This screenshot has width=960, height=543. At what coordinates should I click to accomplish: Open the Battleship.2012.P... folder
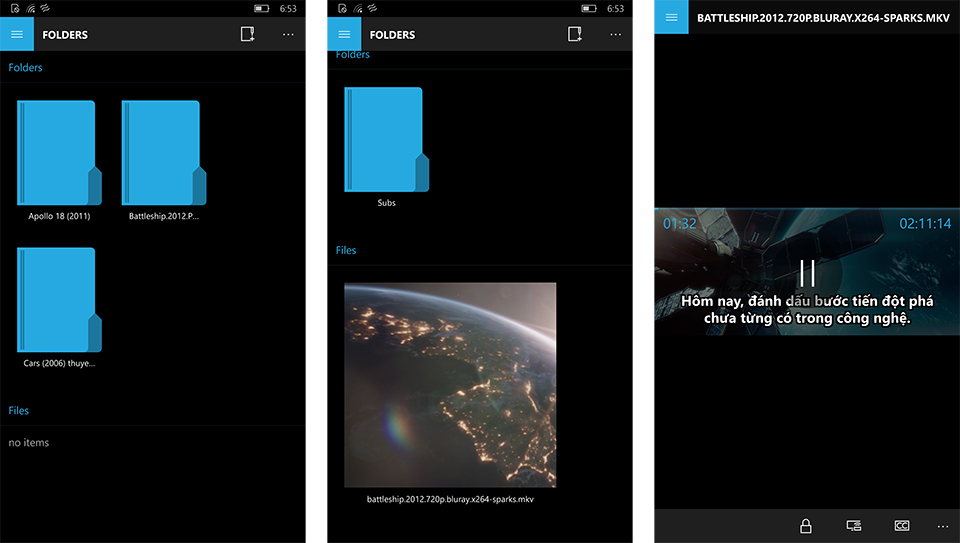(163, 160)
